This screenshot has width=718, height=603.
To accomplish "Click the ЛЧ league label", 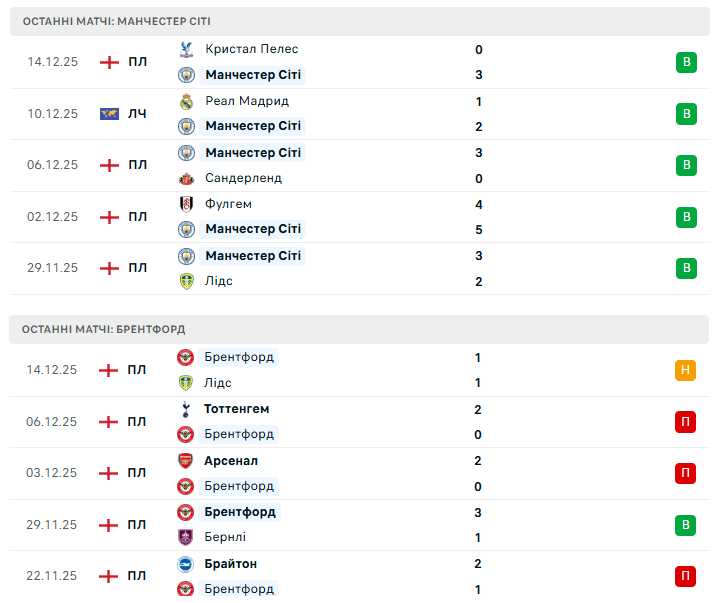I will click(137, 114).
